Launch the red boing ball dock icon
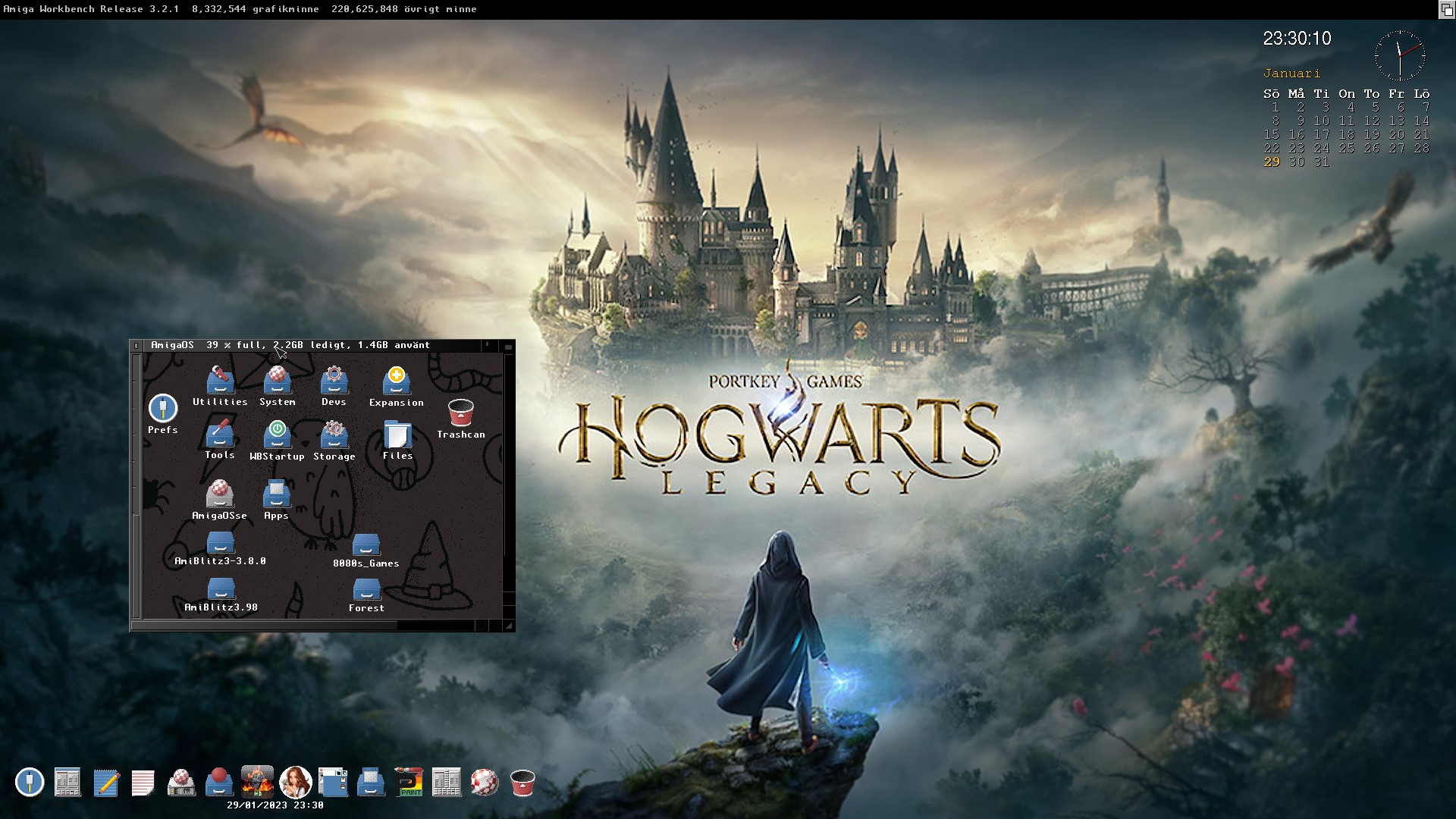The height and width of the screenshot is (819, 1456). [x=485, y=782]
